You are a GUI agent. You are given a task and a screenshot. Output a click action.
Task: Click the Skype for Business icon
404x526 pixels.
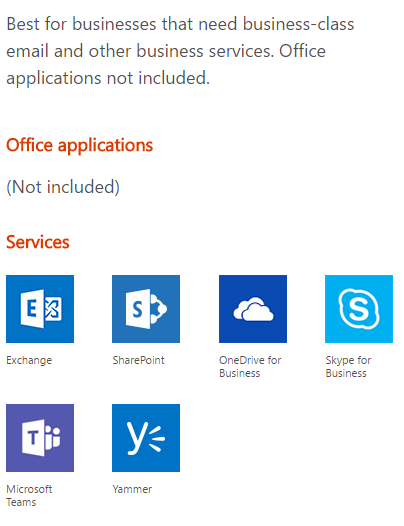[359, 309]
